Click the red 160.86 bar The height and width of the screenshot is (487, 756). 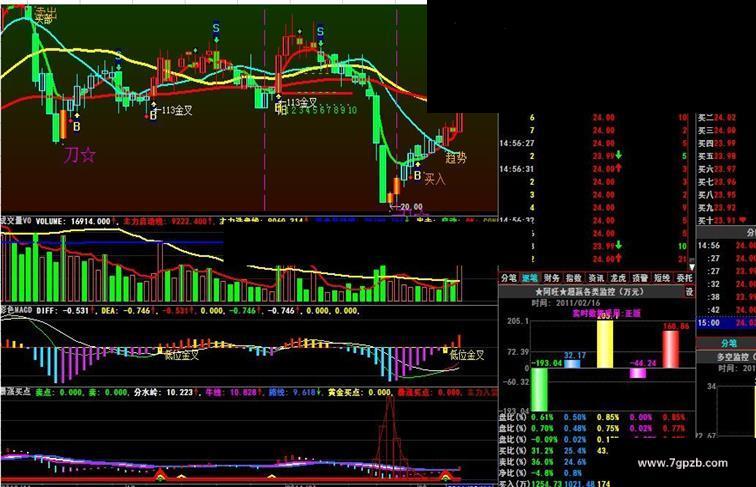click(x=671, y=349)
